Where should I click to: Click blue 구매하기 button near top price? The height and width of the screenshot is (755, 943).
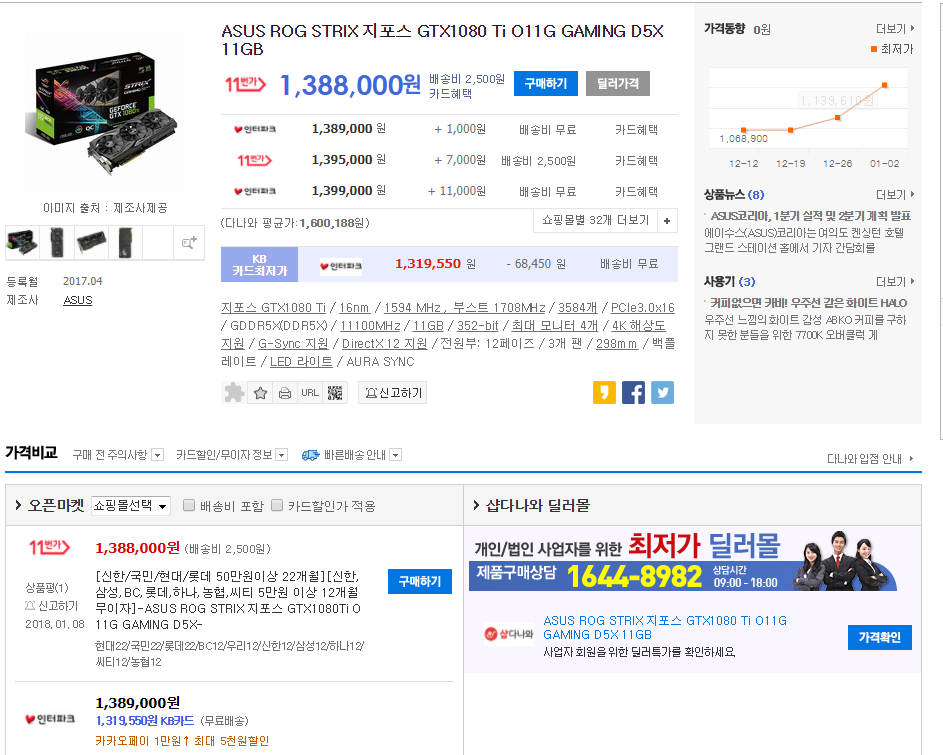pos(545,84)
